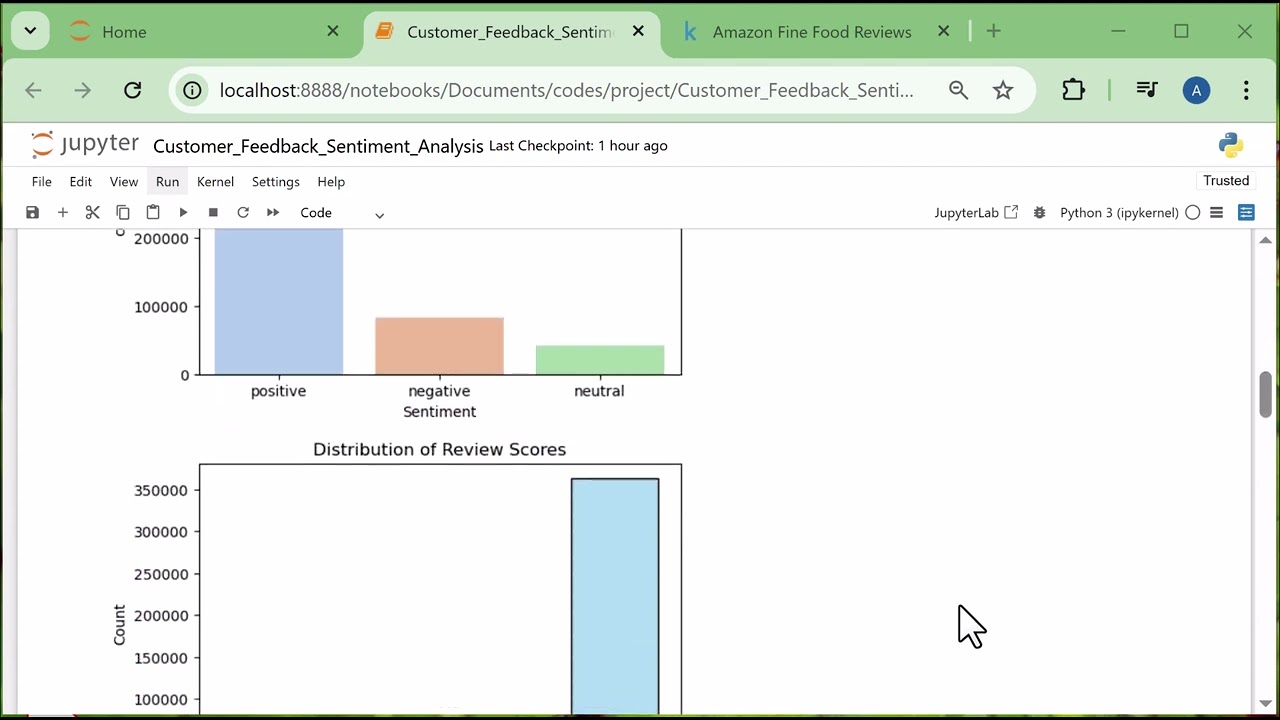Screen dimensions: 1280x720
Task: Open the Kernel menu
Action: click(215, 181)
